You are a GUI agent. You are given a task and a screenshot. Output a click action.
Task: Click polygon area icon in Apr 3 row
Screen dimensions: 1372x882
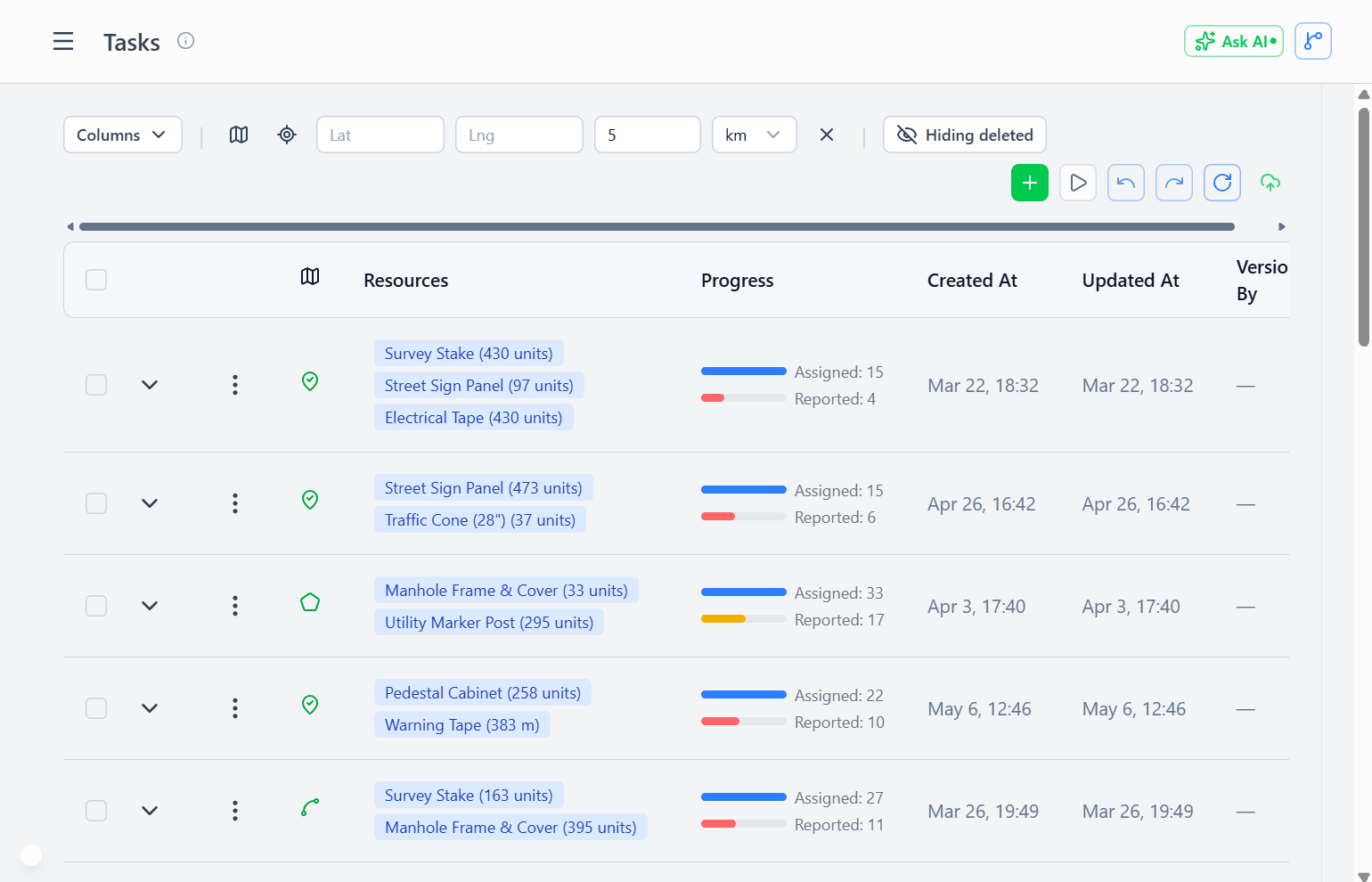pos(310,602)
